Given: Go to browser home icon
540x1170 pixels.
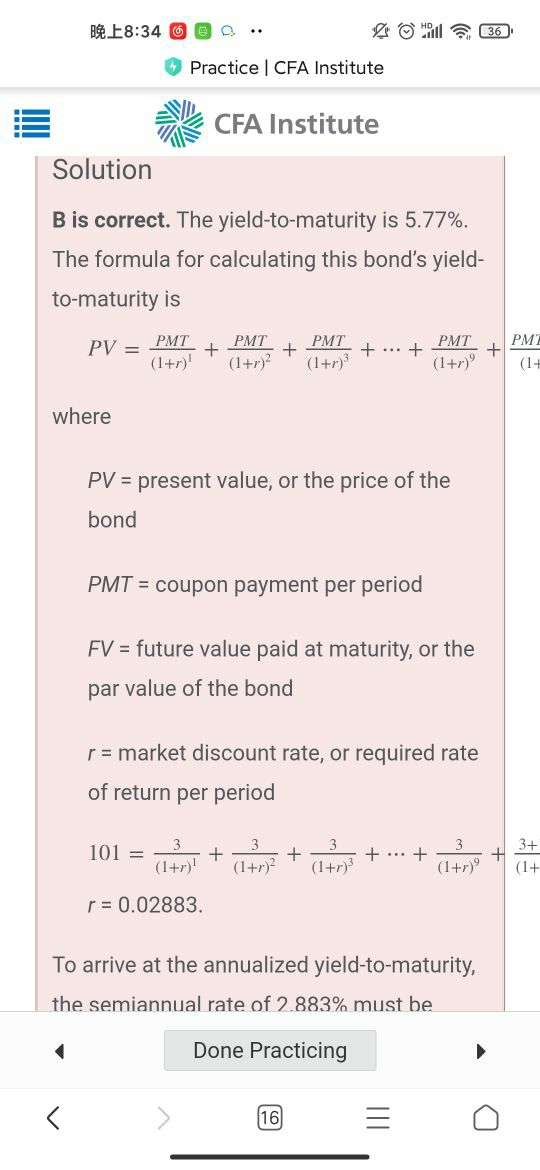Looking at the screenshot, I should tap(486, 1117).
